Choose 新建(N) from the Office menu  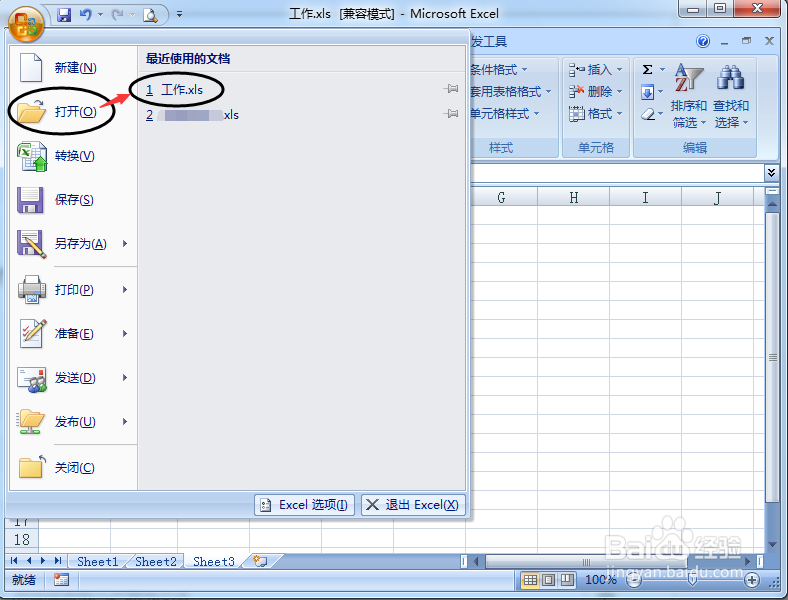(73, 67)
